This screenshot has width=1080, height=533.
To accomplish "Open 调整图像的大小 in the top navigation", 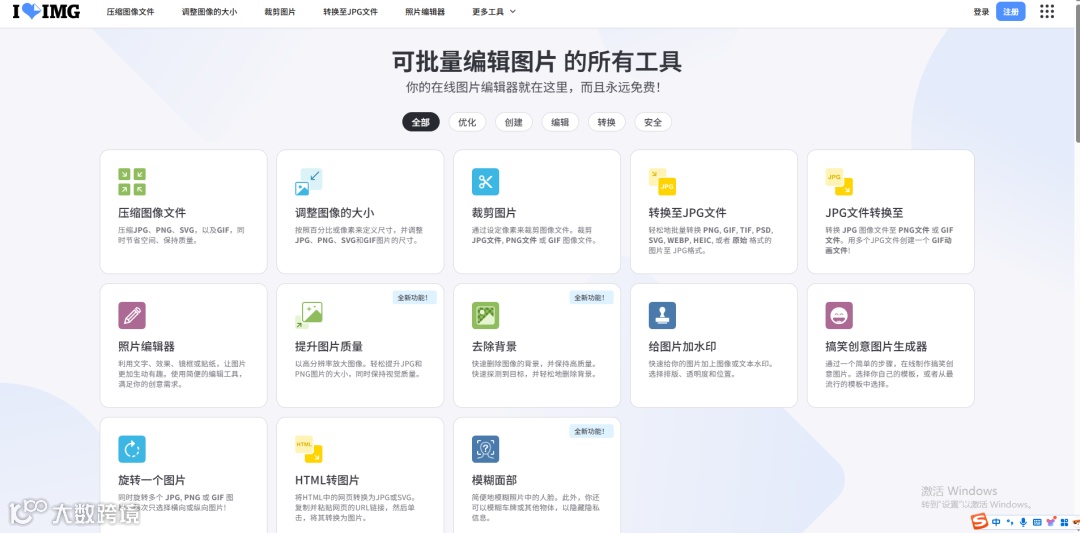I will point(209,12).
